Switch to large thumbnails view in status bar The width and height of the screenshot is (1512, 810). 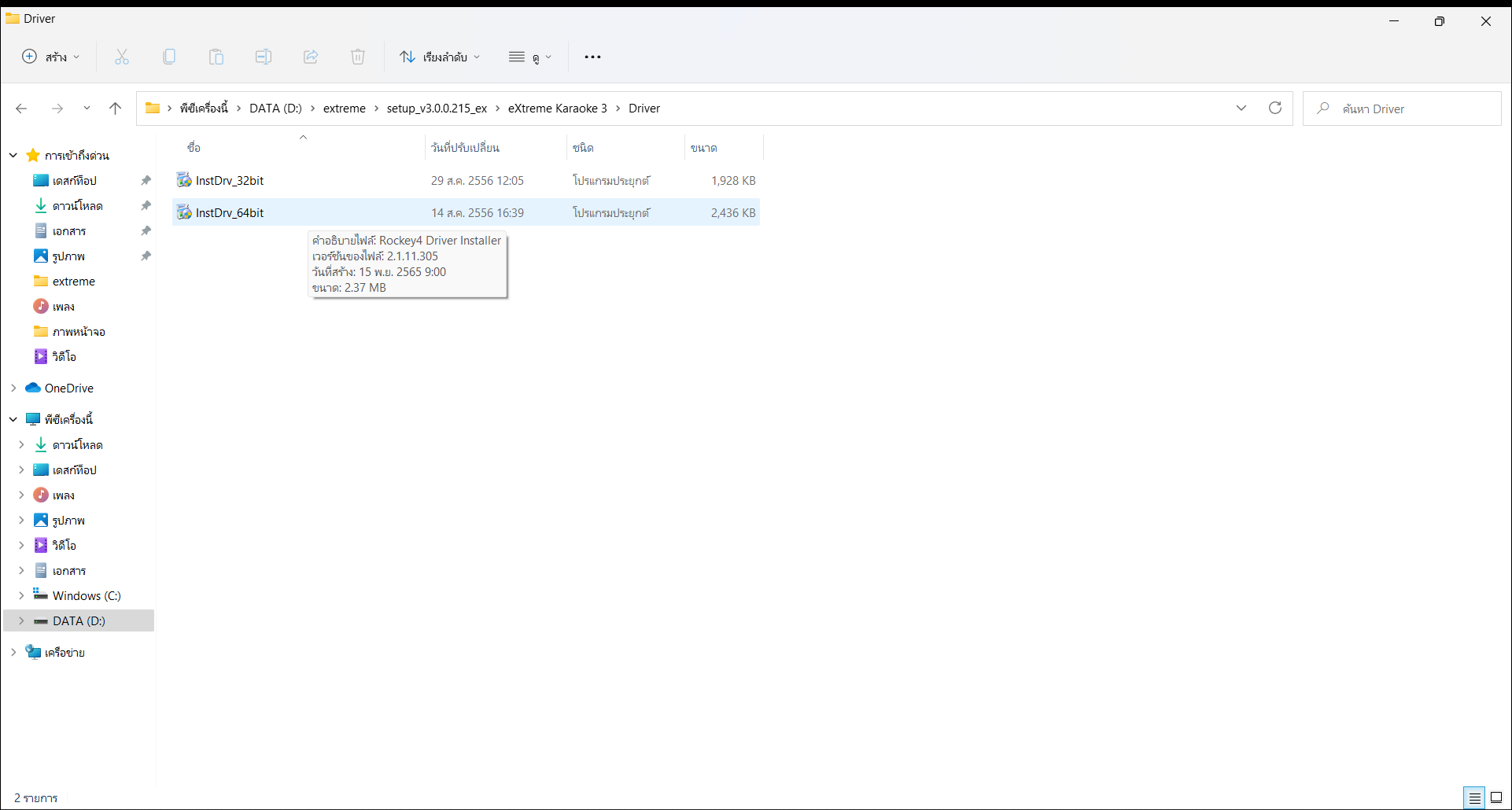click(x=1496, y=797)
